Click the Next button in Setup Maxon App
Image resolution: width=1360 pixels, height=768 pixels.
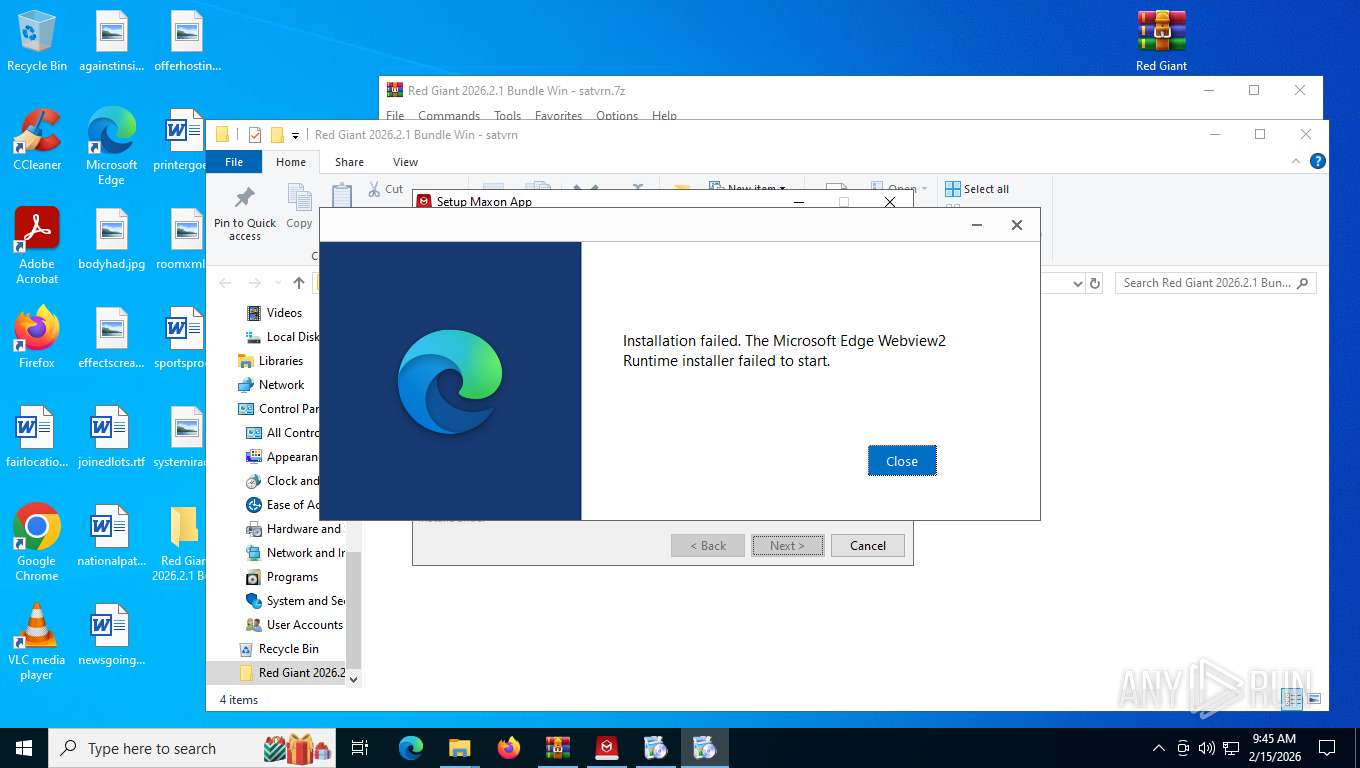coord(787,545)
